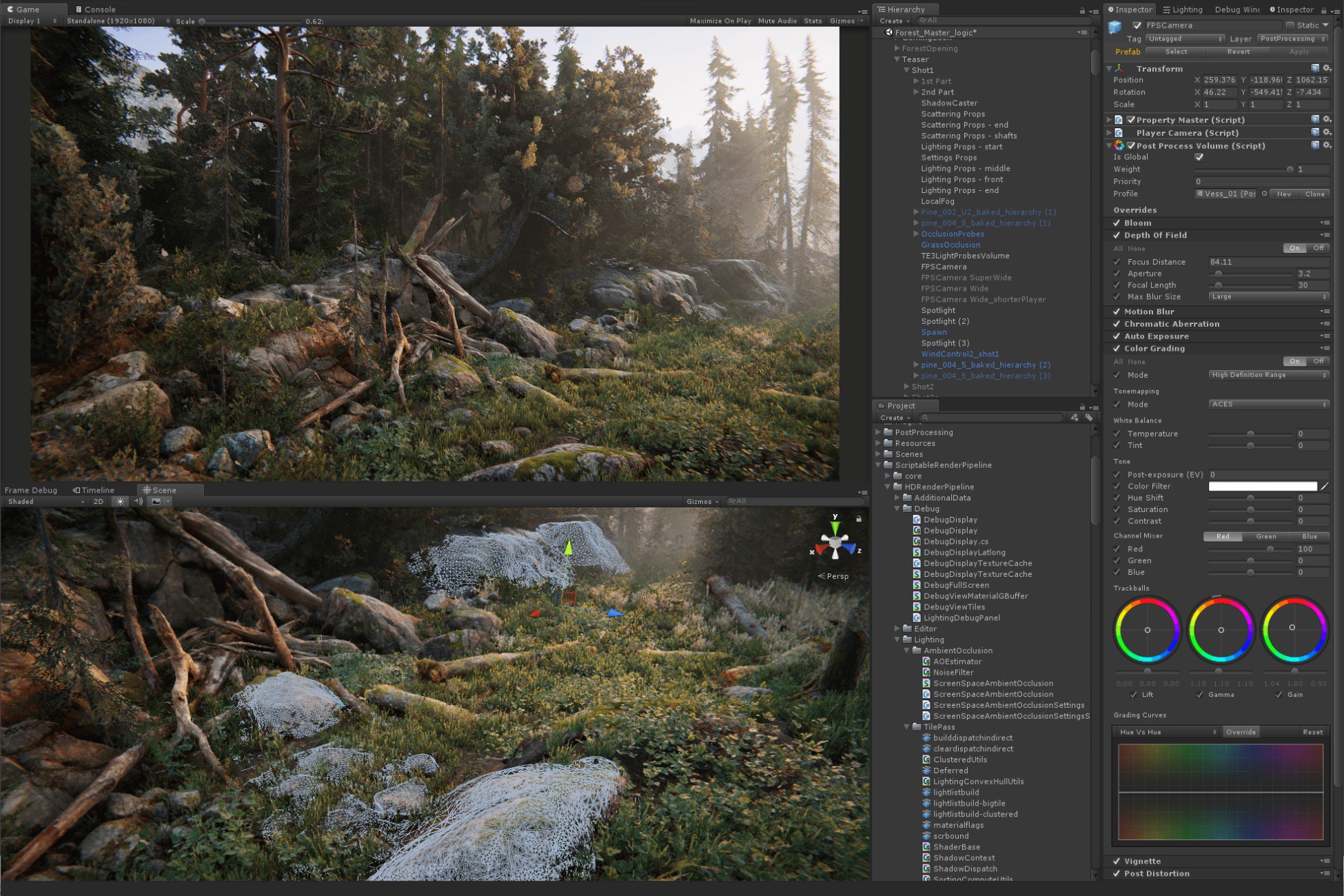Image resolution: width=1344 pixels, height=896 pixels.
Task: Click the camera effects icon in Scene toolbar
Action: pos(157,501)
